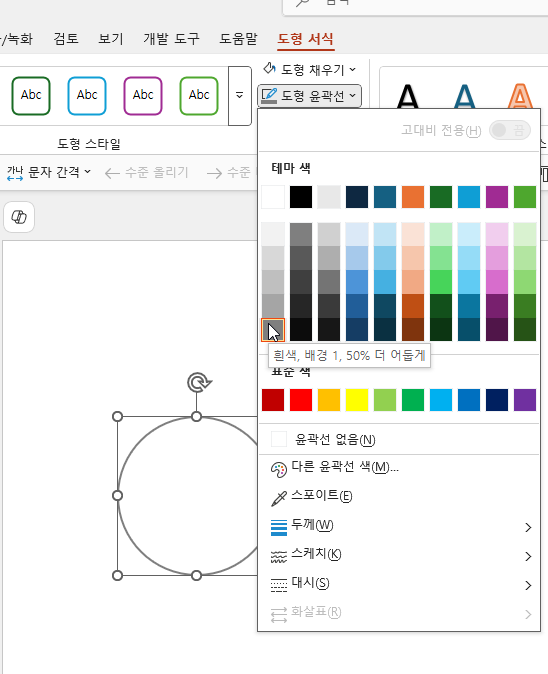
Task: Open the 스케치 submenu
Action: pyautogui.click(x=399, y=555)
